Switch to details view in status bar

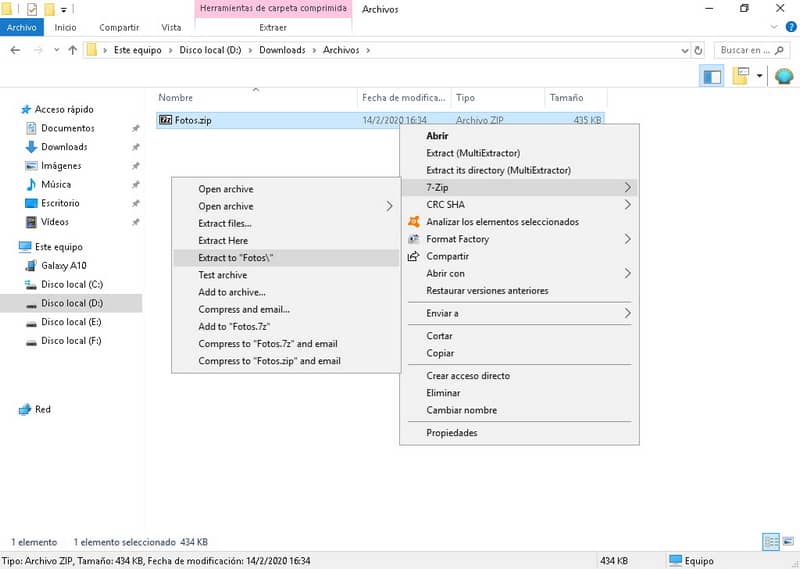(x=770, y=542)
